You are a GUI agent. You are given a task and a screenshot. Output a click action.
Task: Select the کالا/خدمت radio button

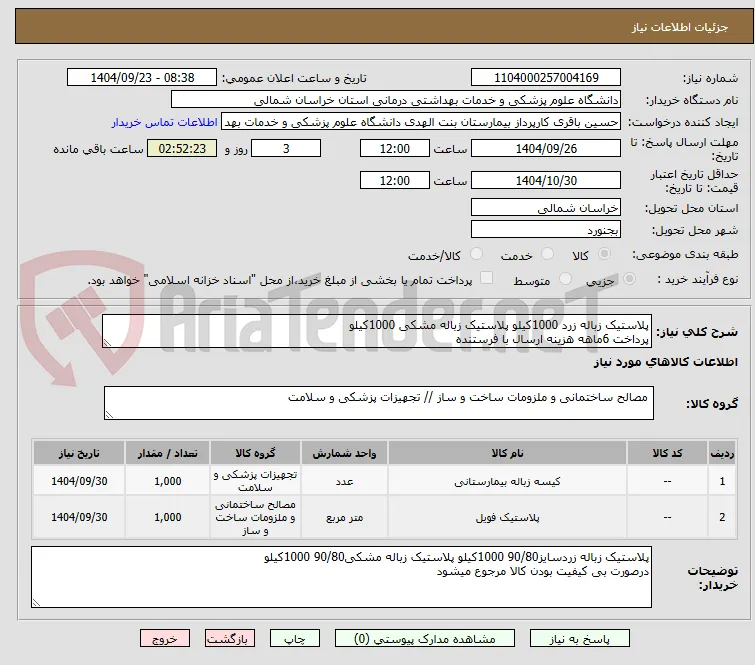476,254
